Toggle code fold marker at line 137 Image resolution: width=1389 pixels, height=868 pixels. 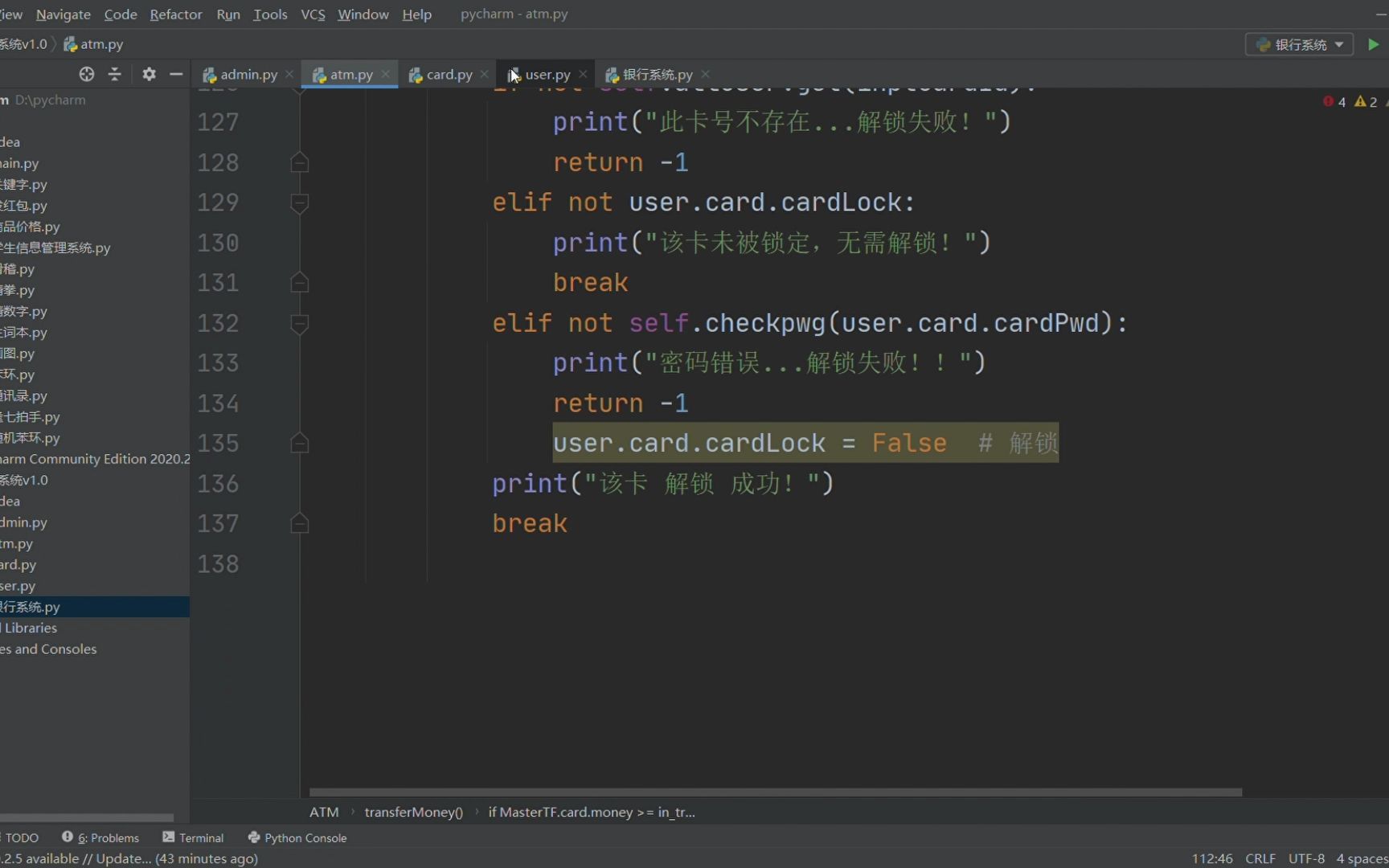(x=300, y=523)
